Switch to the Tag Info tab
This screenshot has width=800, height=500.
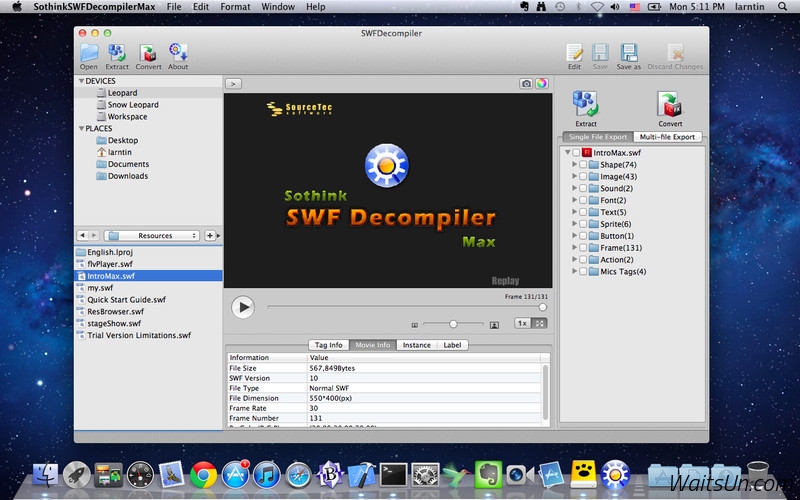click(x=328, y=345)
